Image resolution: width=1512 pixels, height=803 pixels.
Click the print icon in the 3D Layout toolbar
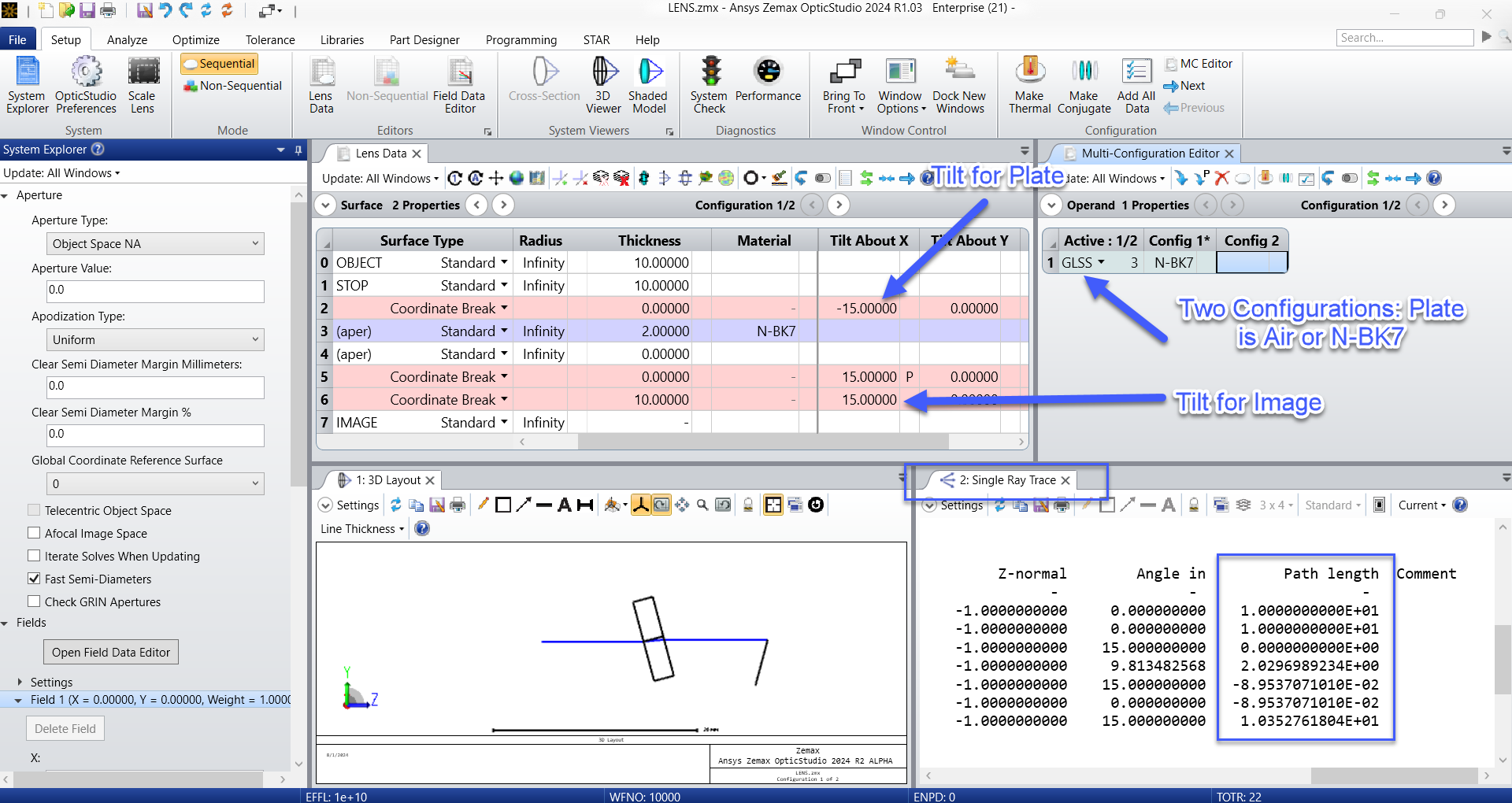click(458, 505)
